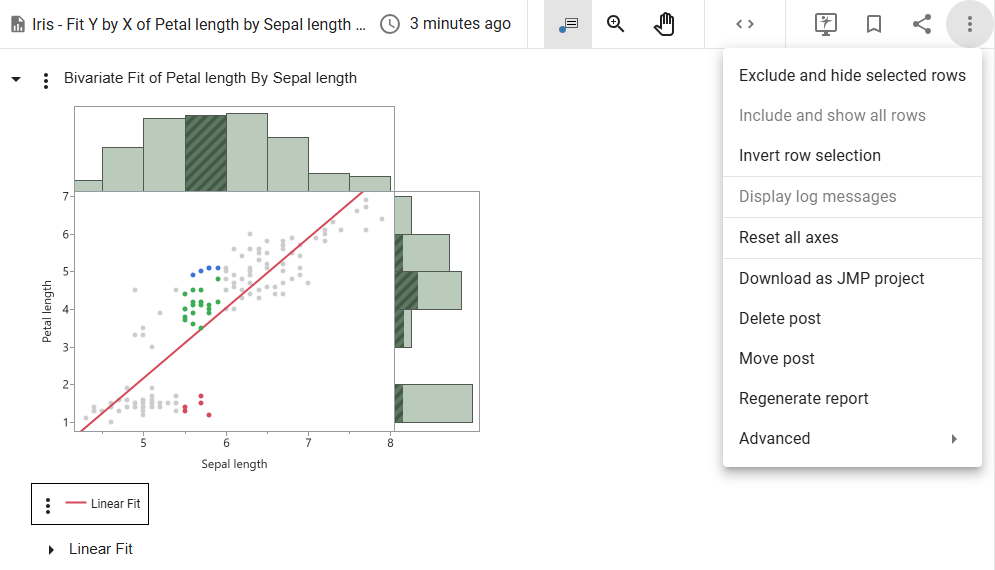Select the hand grabber tool
The image size is (995, 570).
[664, 24]
